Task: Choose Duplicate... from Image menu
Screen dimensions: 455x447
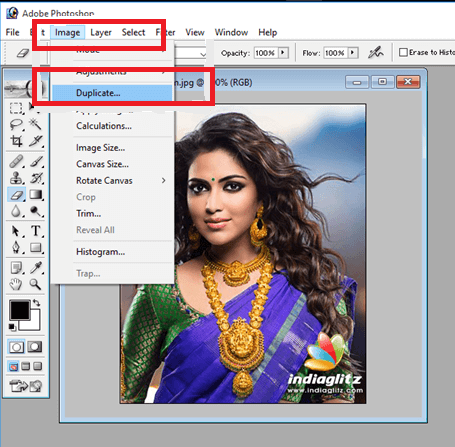Action: tap(112, 93)
